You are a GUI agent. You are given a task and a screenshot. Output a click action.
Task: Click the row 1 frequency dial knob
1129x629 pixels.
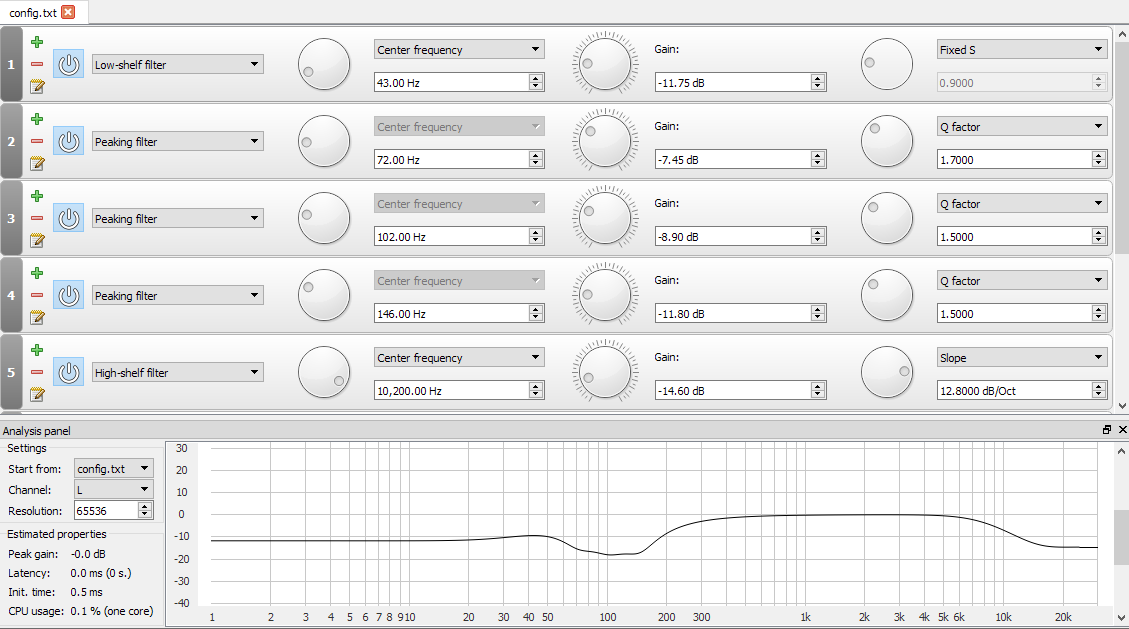coord(324,64)
